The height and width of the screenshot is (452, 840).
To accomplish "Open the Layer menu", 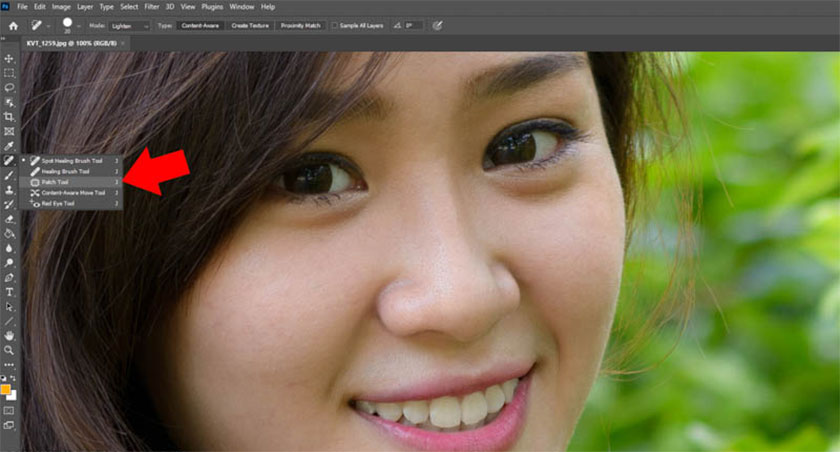I will click(x=85, y=7).
